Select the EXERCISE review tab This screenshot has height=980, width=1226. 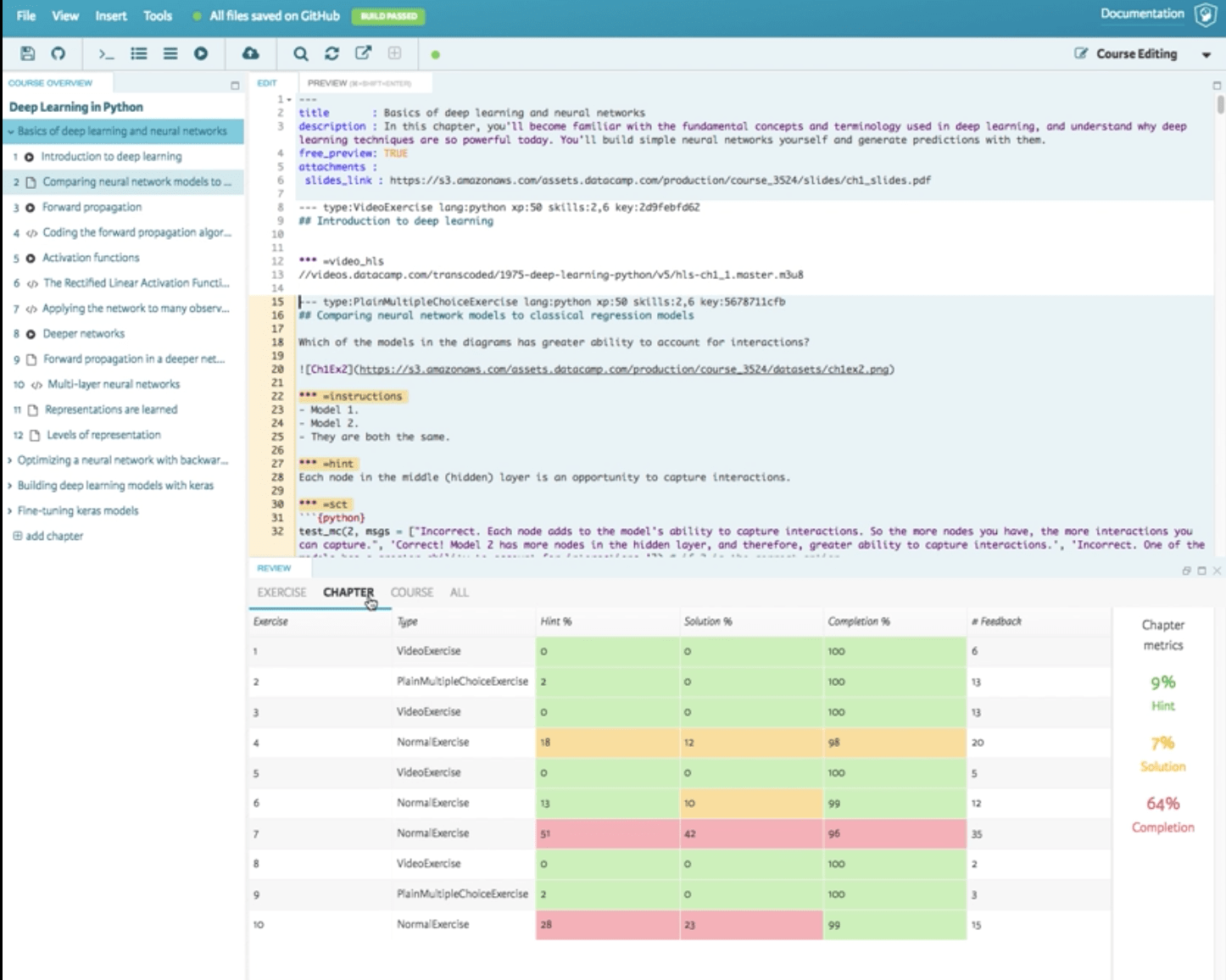pos(281,593)
